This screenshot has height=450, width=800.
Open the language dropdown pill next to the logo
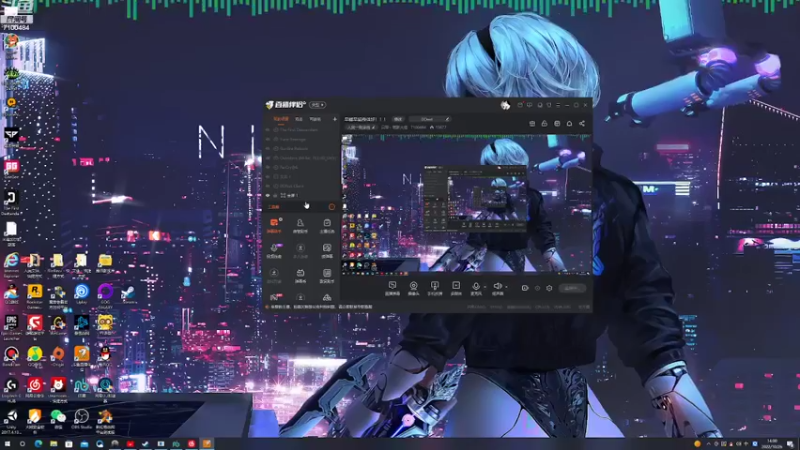coord(317,105)
